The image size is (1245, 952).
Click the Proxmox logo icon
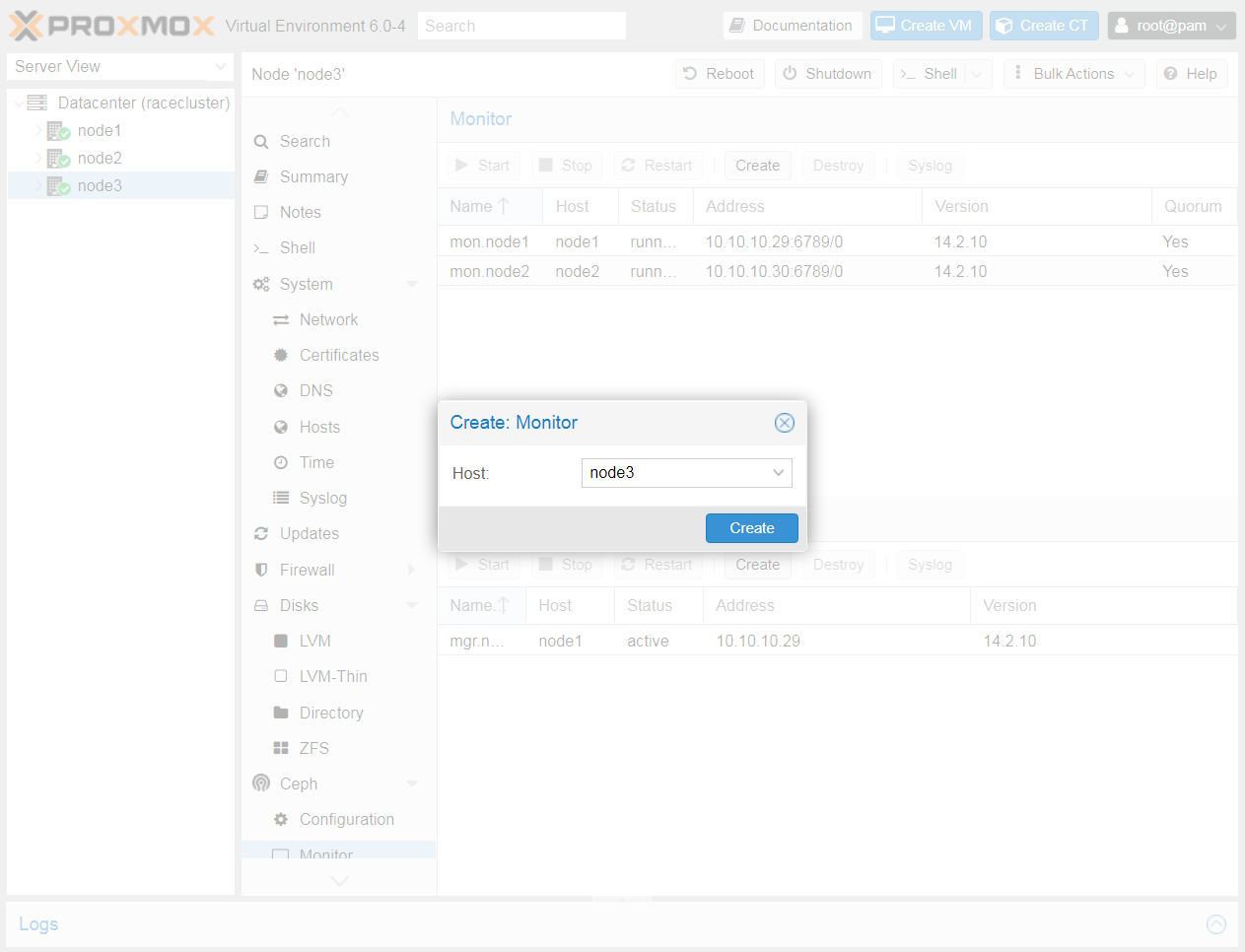[26, 26]
